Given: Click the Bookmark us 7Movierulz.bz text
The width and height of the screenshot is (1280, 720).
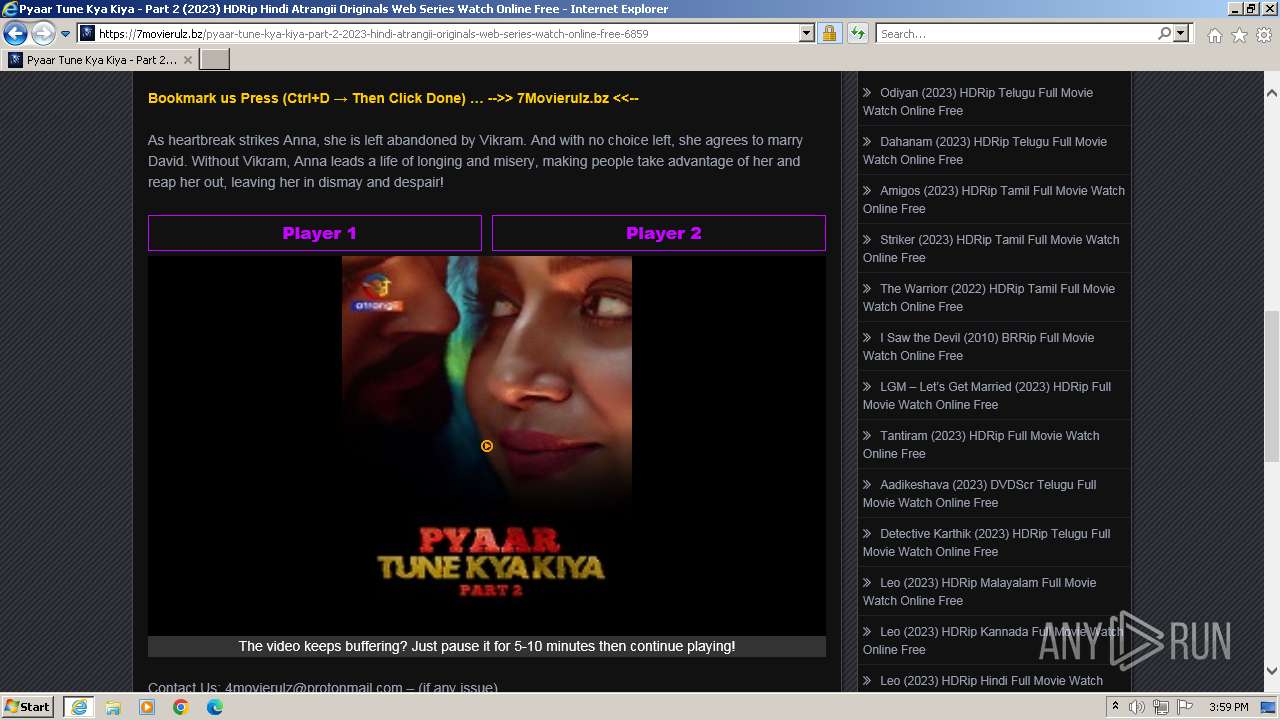Looking at the screenshot, I should click(x=393, y=98).
